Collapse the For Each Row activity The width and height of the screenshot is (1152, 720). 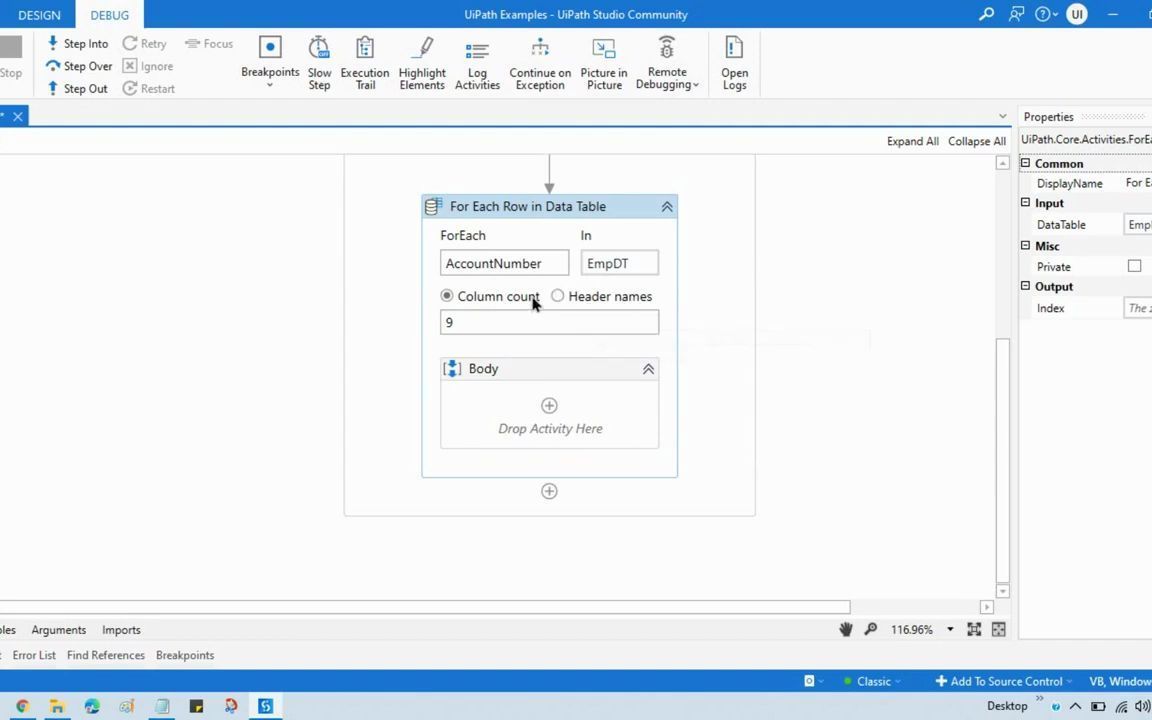[667, 207]
